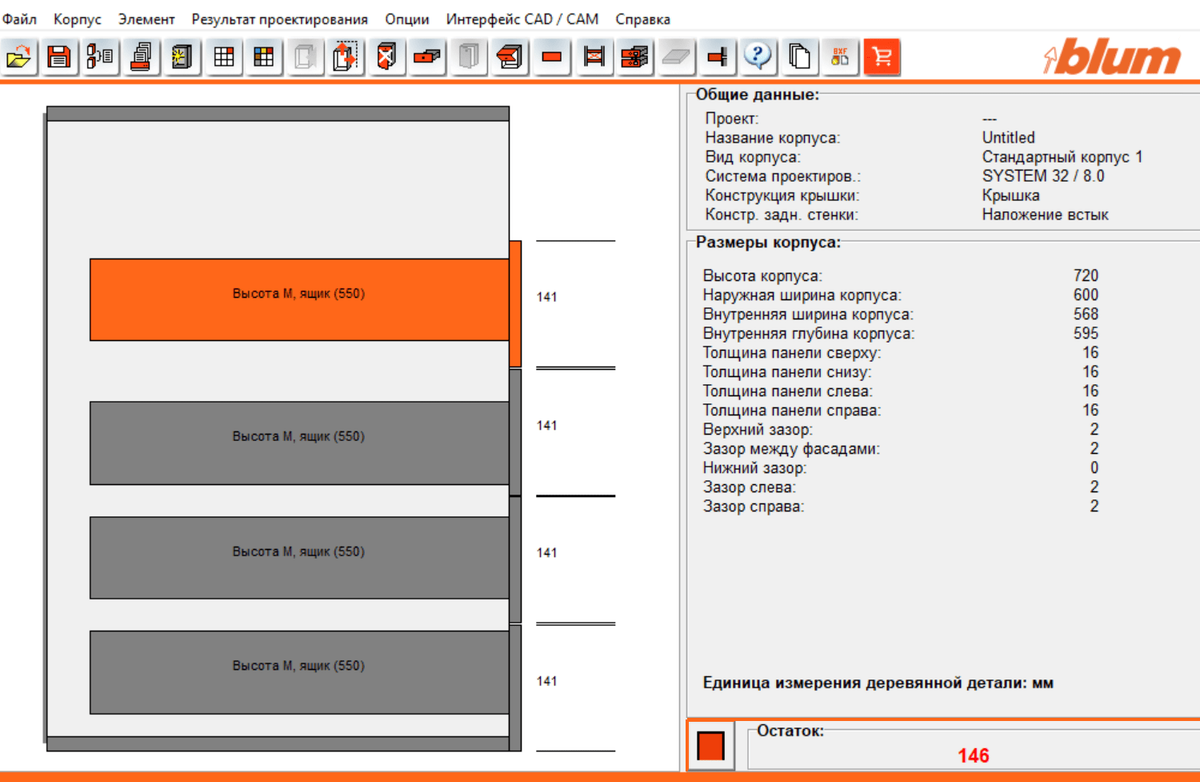Click the copy pages toolbar icon
This screenshot has height=782, width=1200.
(x=799, y=57)
